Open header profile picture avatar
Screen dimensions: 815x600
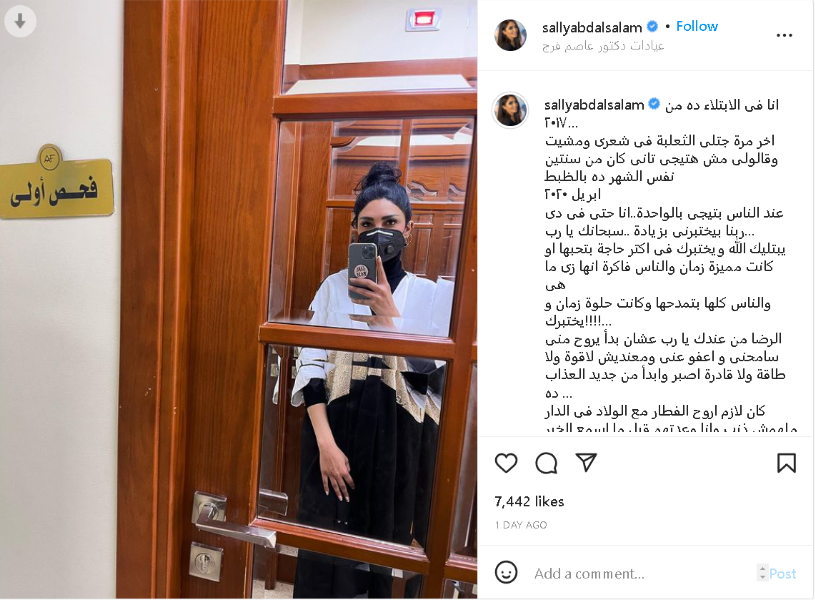coord(510,35)
